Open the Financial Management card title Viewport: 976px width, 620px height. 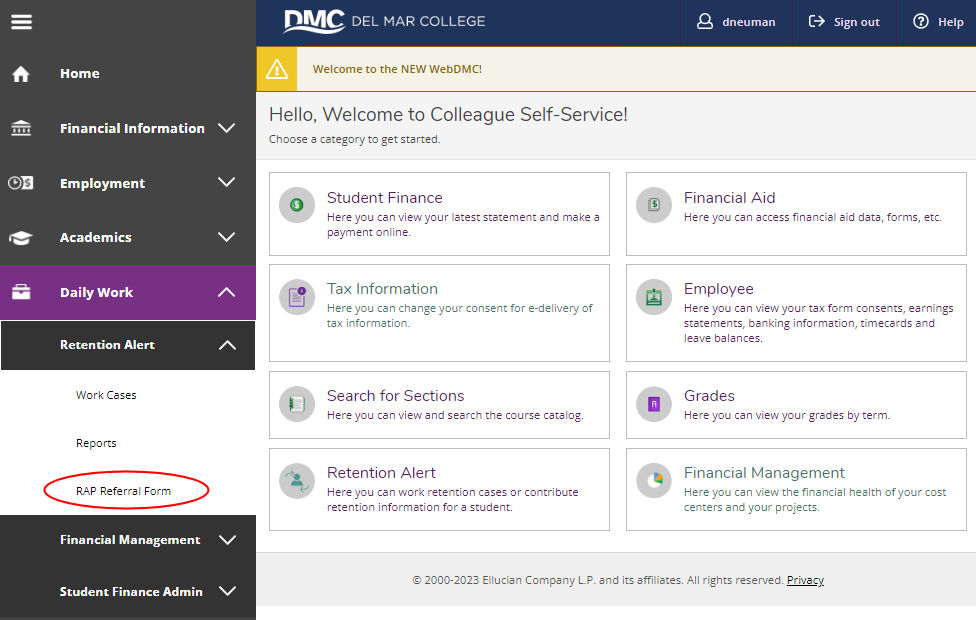(764, 473)
